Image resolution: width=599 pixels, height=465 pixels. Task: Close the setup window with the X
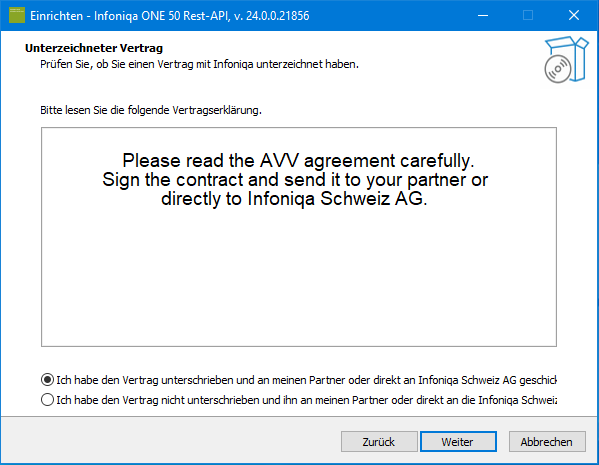[x=574, y=15]
